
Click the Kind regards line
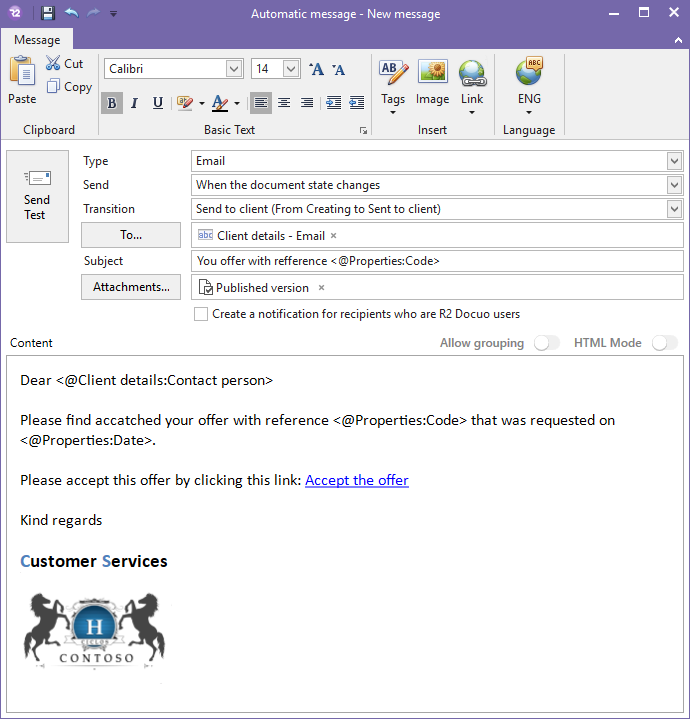pyautogui.click(x=61, y=520)
